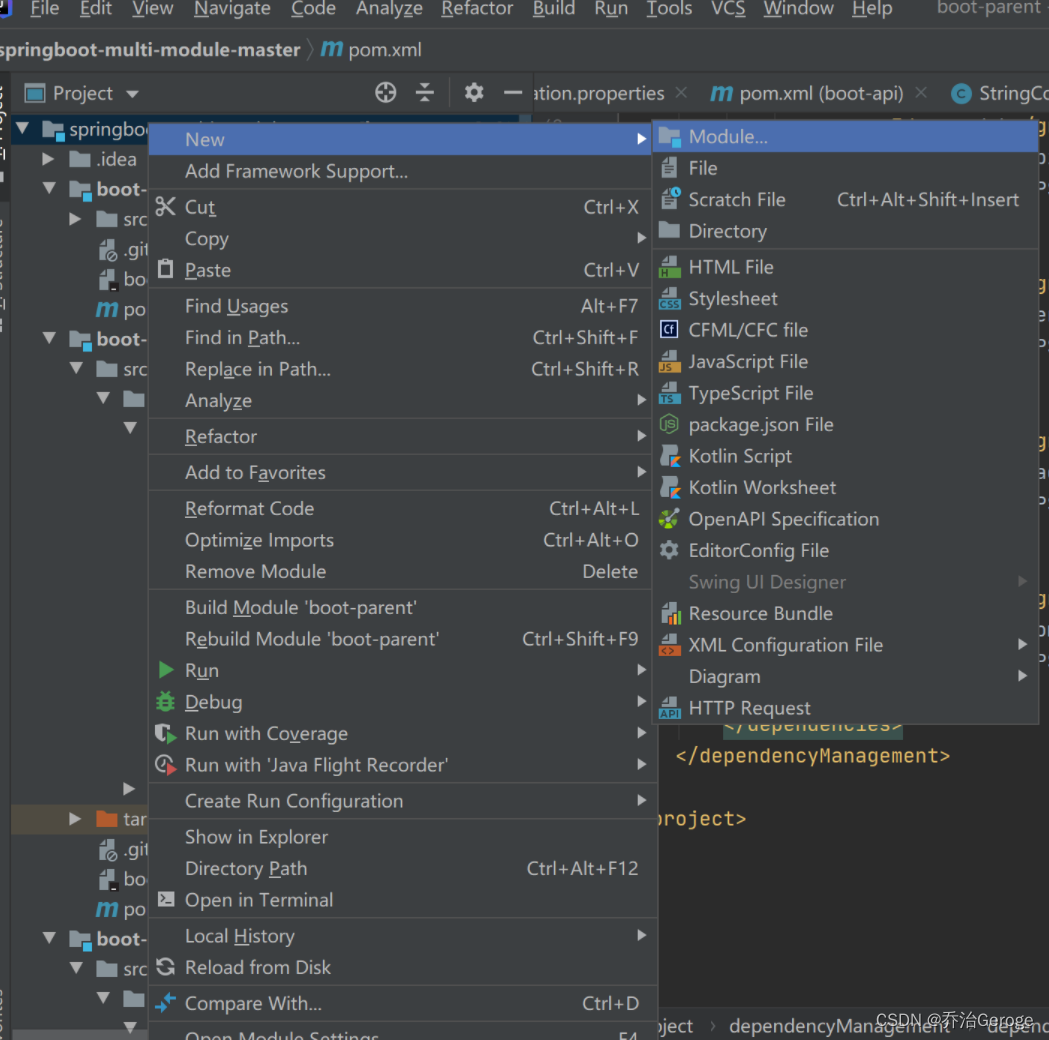
Task: Click the JavaScript File icon
Action: 670,361
